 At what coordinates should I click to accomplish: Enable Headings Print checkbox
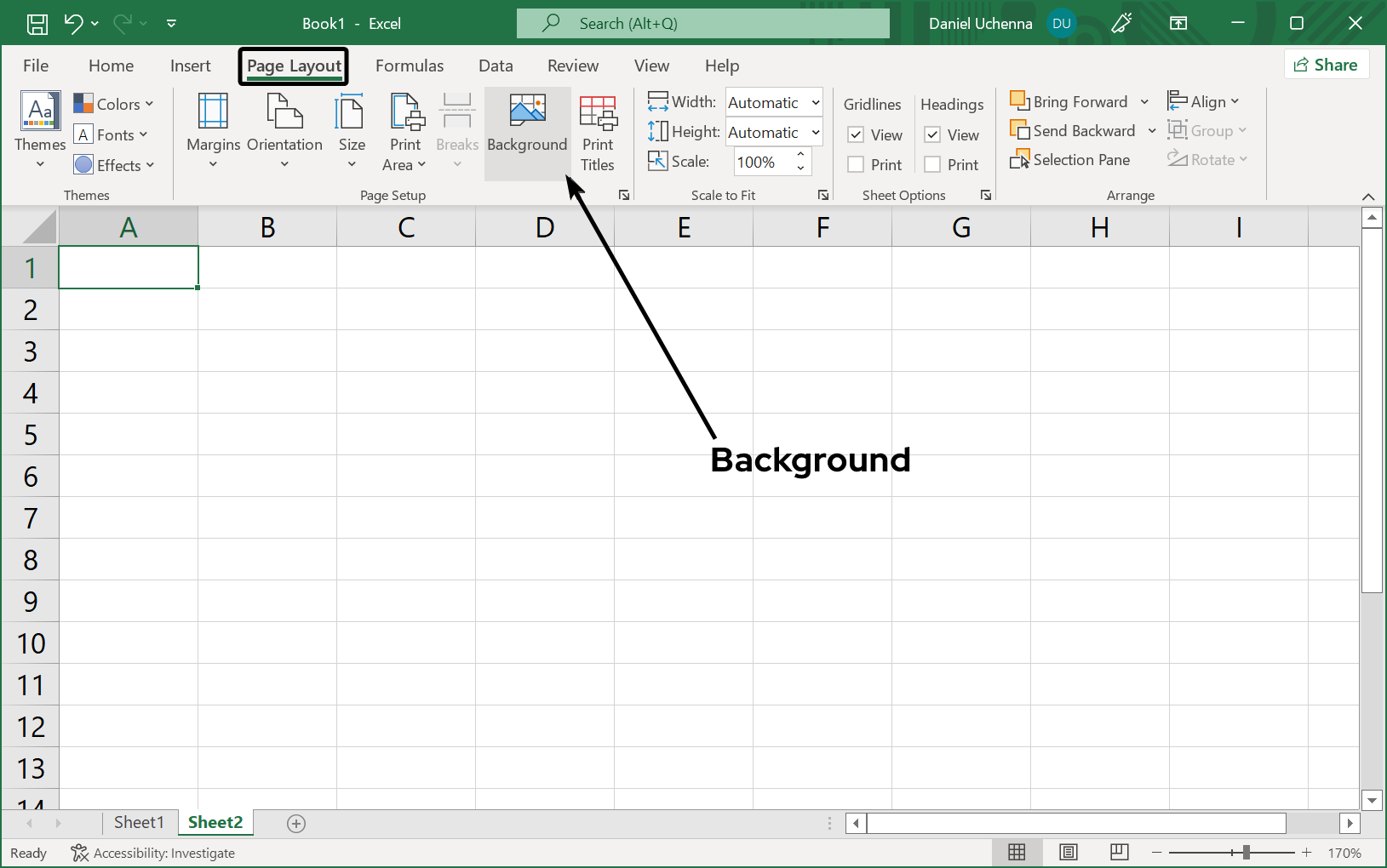point(933,165)
